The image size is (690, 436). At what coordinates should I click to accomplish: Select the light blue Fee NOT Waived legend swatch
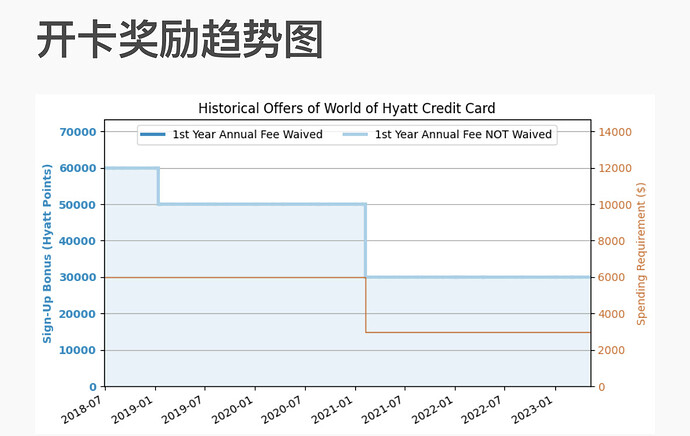tap(356, 135)
